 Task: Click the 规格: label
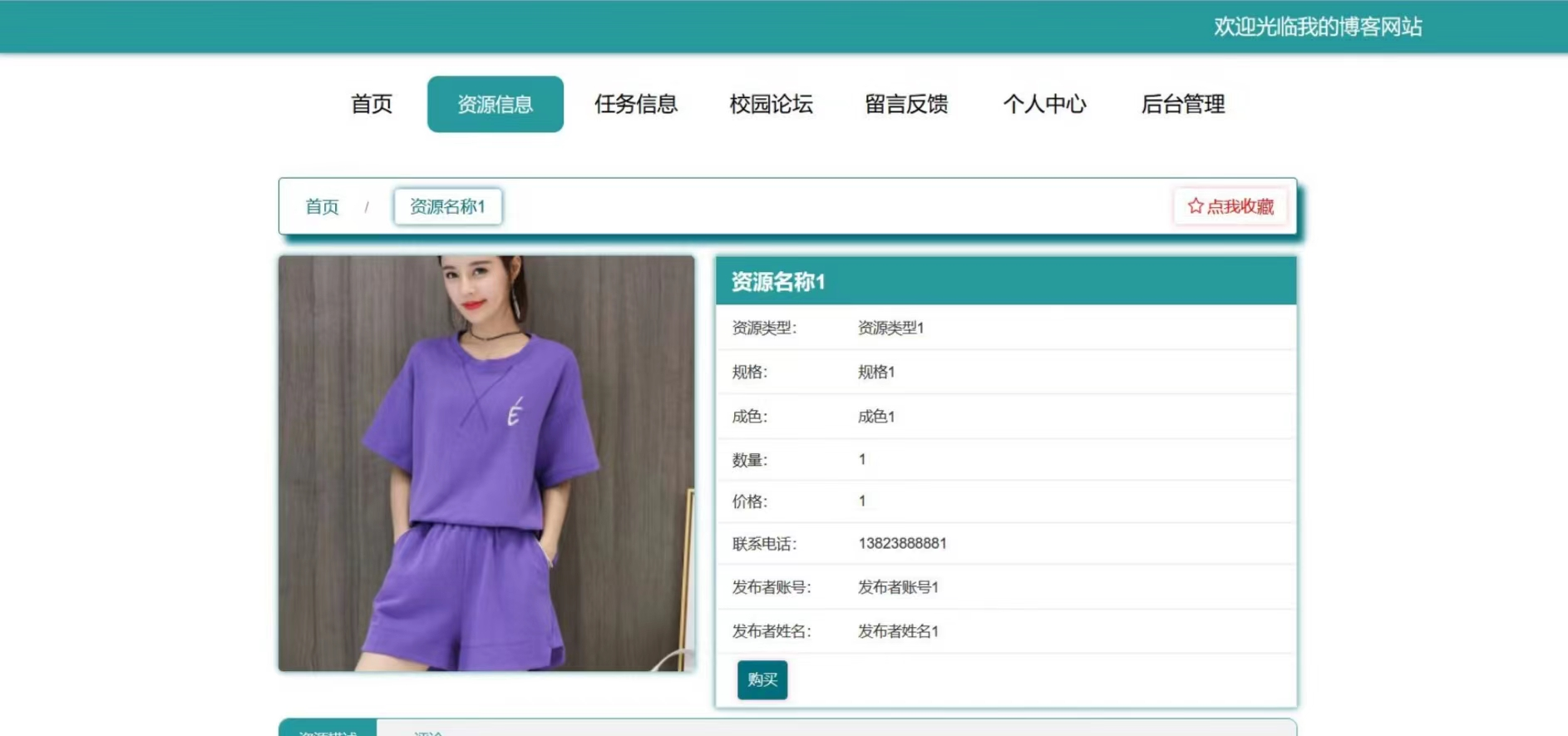click(749, 372)
